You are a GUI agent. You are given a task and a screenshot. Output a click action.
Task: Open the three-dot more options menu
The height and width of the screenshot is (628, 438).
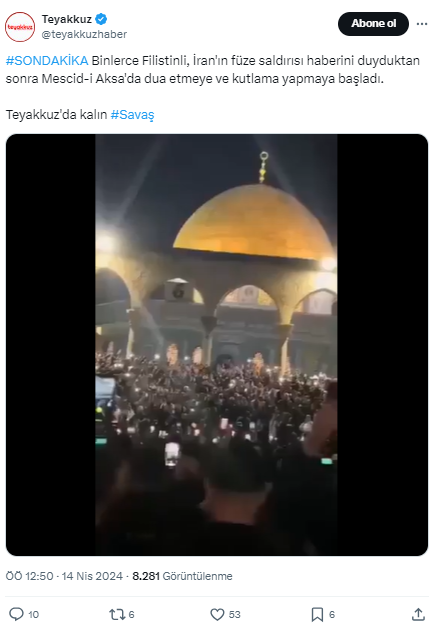coord(422,24)
